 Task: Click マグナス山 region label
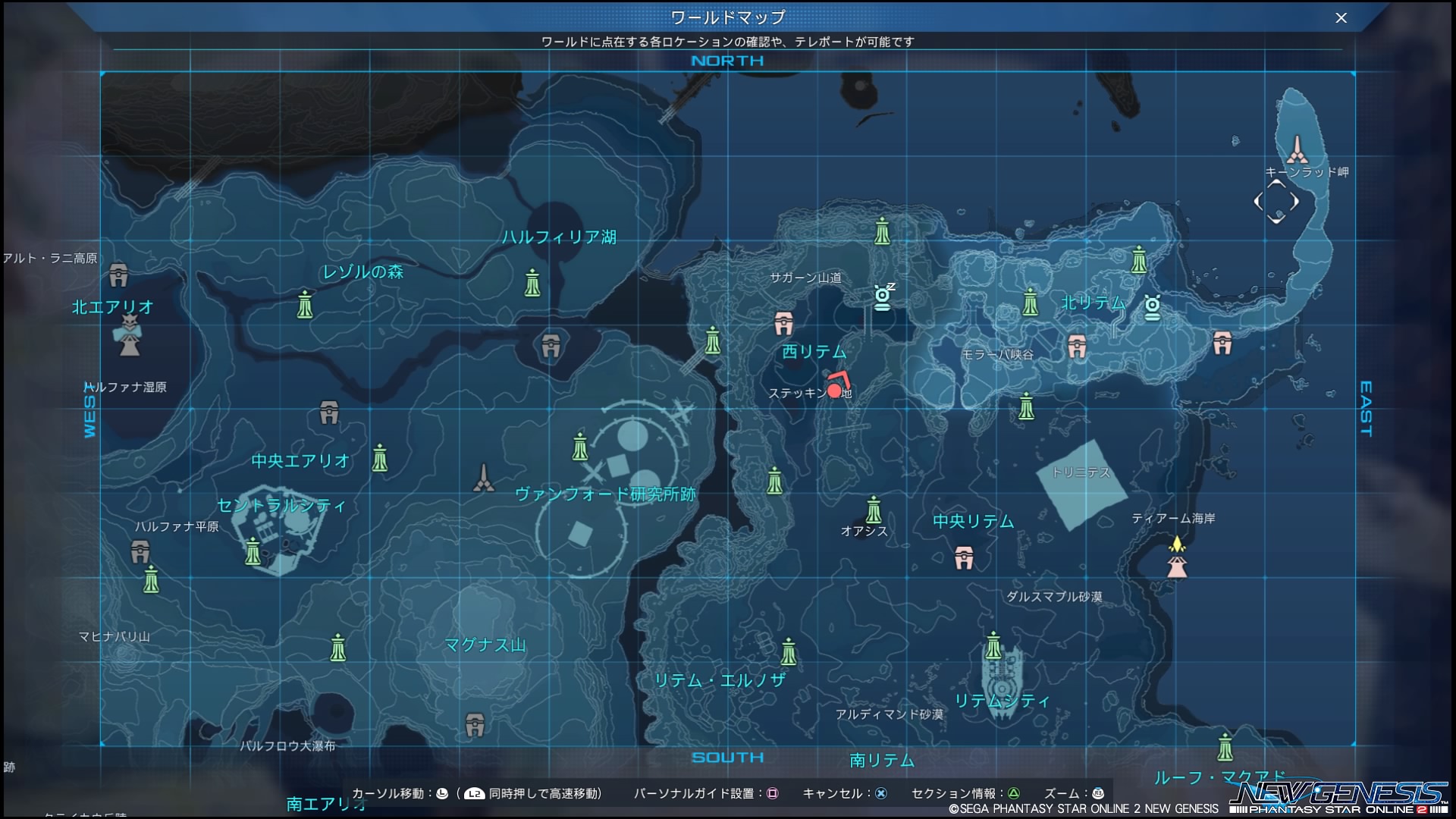point(485,645)
